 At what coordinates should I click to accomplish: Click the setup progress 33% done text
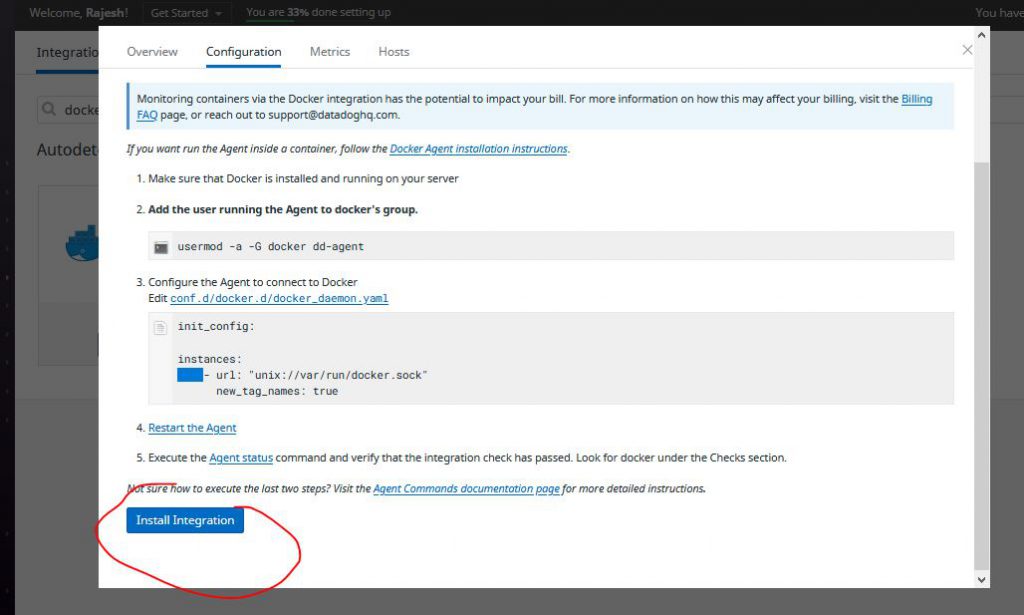318,13
